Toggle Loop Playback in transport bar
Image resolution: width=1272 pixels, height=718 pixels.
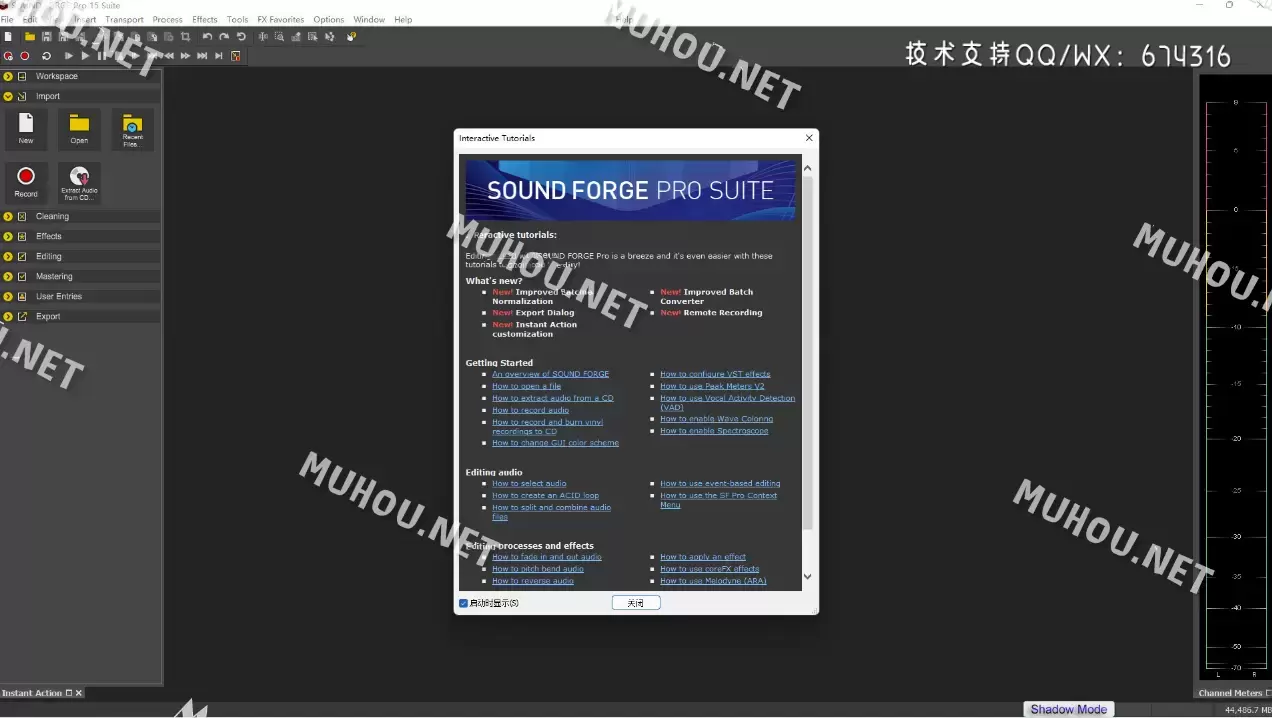click(46, 56)
